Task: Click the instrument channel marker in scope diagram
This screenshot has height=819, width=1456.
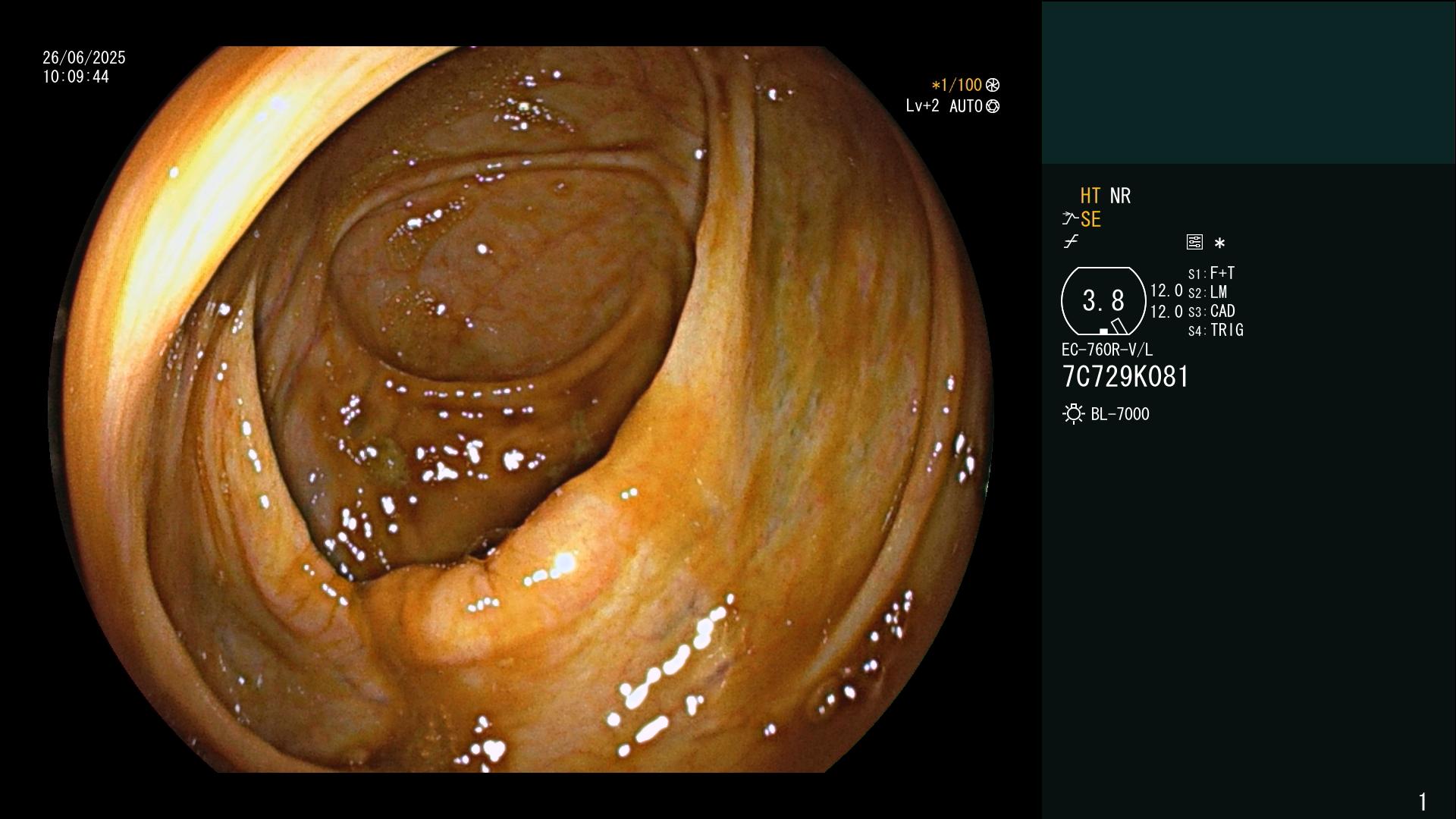Action: [x=1119, y=326]
